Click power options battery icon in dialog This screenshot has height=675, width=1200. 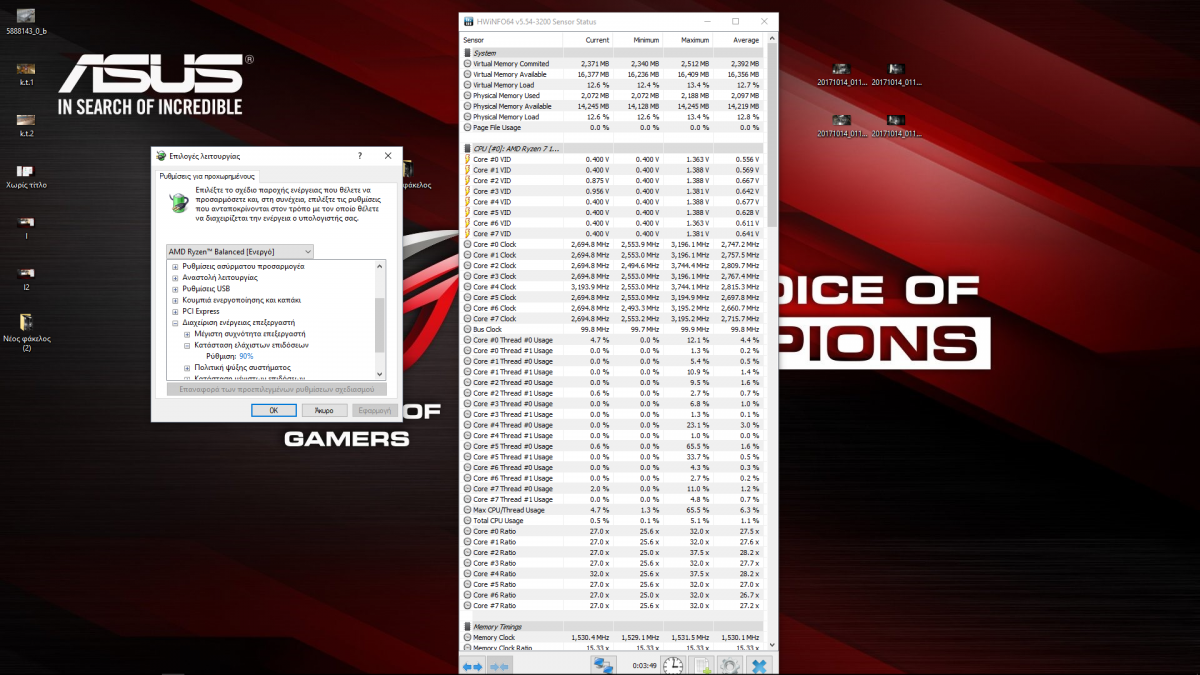[177, 202]
